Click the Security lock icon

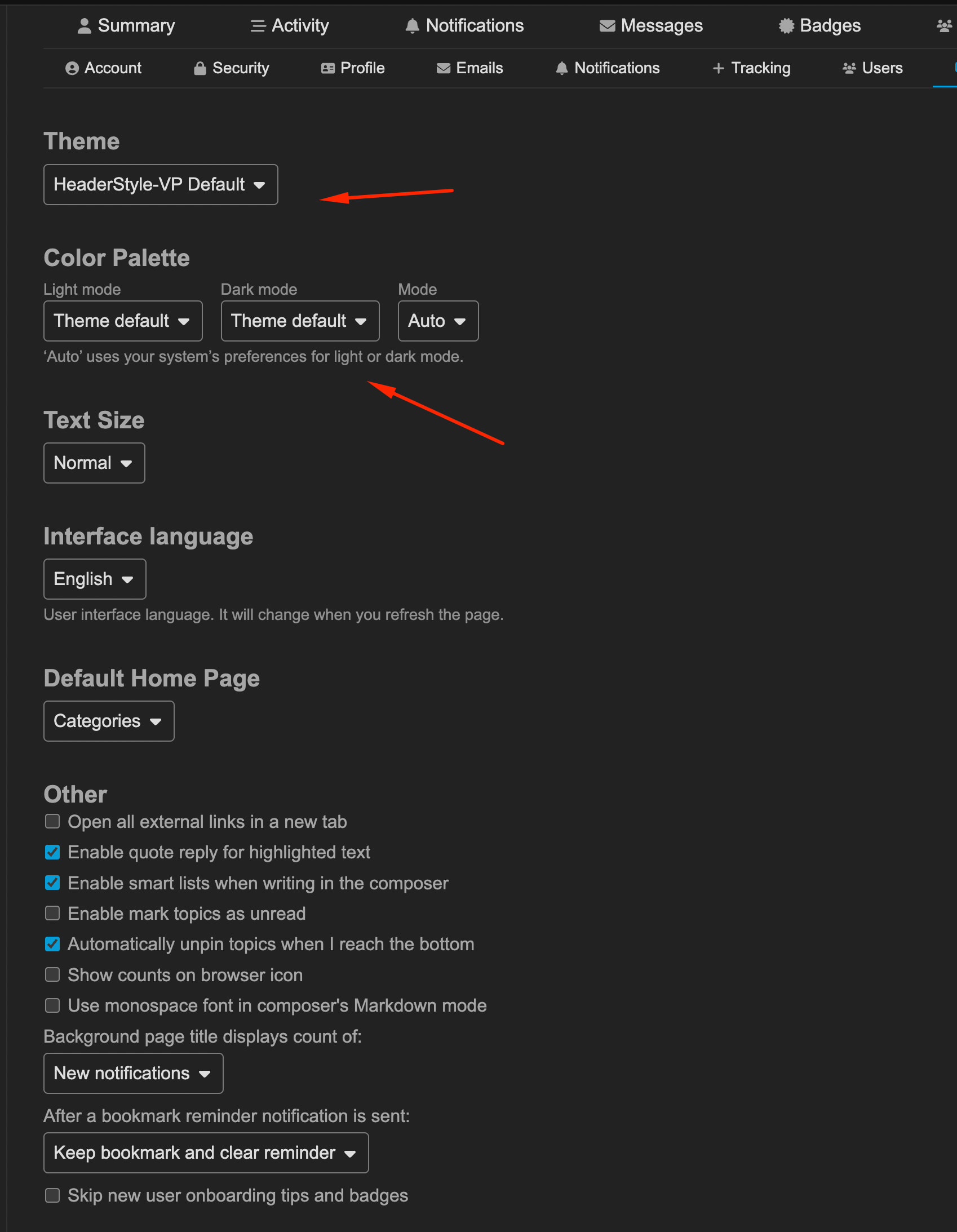[x=200, y=69]
